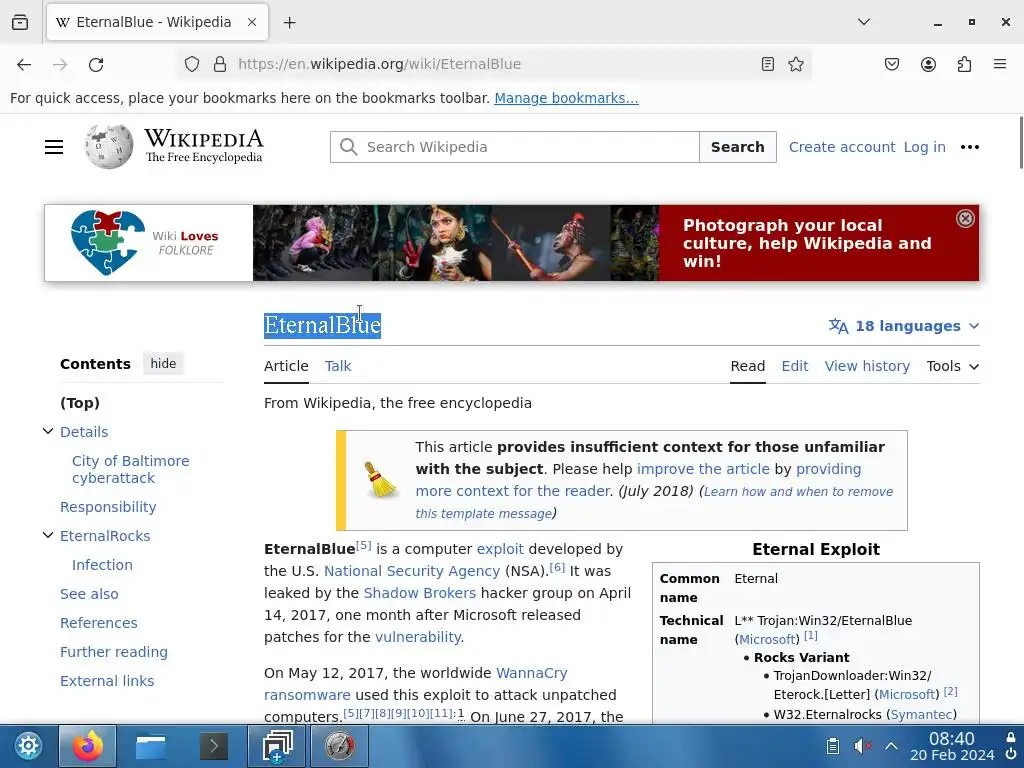Open tracking protection shield icon
Viewport: 1024px width, 768px height.
(191, 64)
